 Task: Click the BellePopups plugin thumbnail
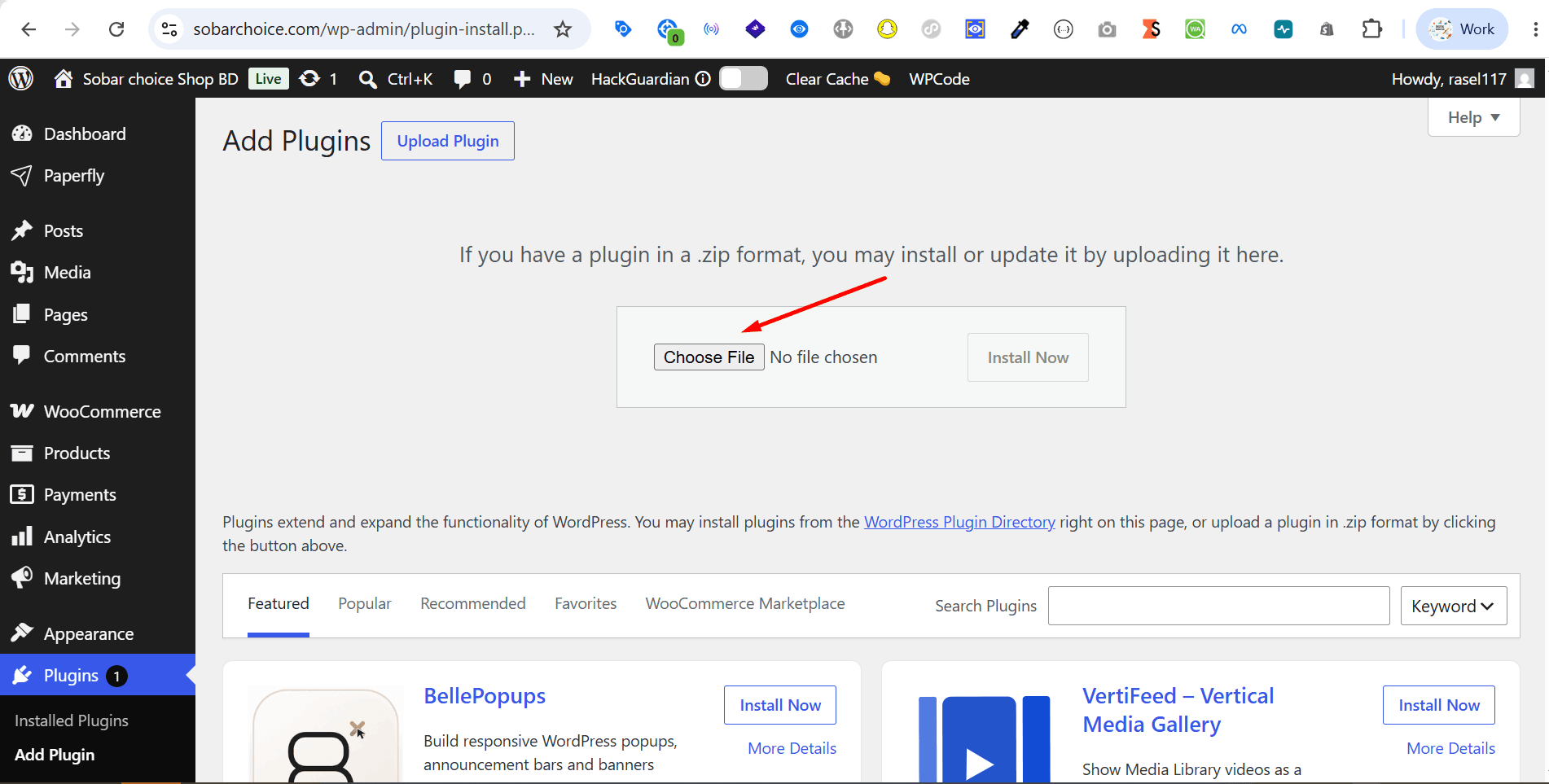click(x=326, y=735)
